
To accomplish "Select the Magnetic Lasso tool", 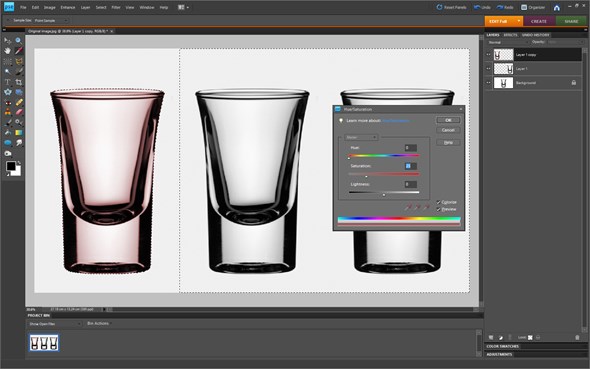I will pyautogui.click(x=18, y=61).
